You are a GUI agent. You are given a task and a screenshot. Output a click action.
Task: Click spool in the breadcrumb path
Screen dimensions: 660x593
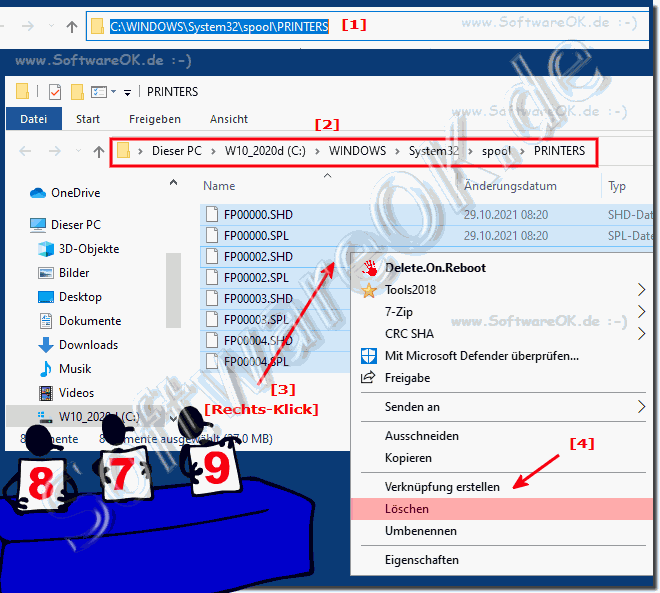496,151
